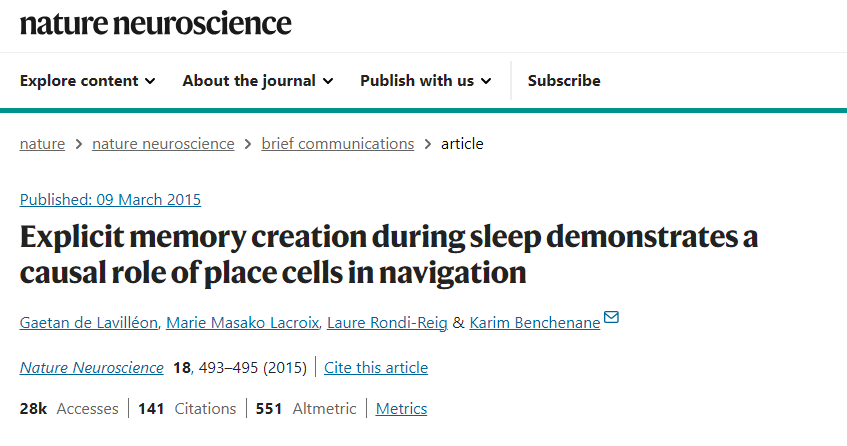Click the email envelope icon beside Karim Benchenane
The image size is (847, 446).
pos(611,318)
